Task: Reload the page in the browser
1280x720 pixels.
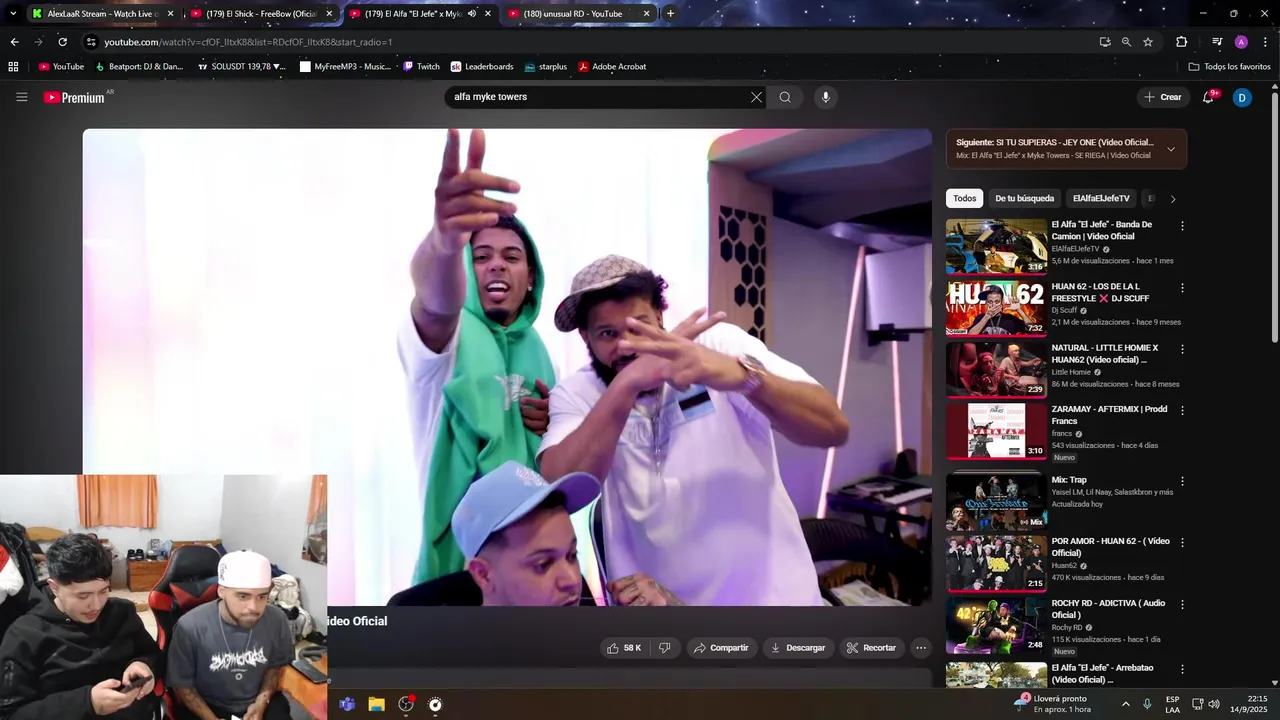Action: [62, 42]
